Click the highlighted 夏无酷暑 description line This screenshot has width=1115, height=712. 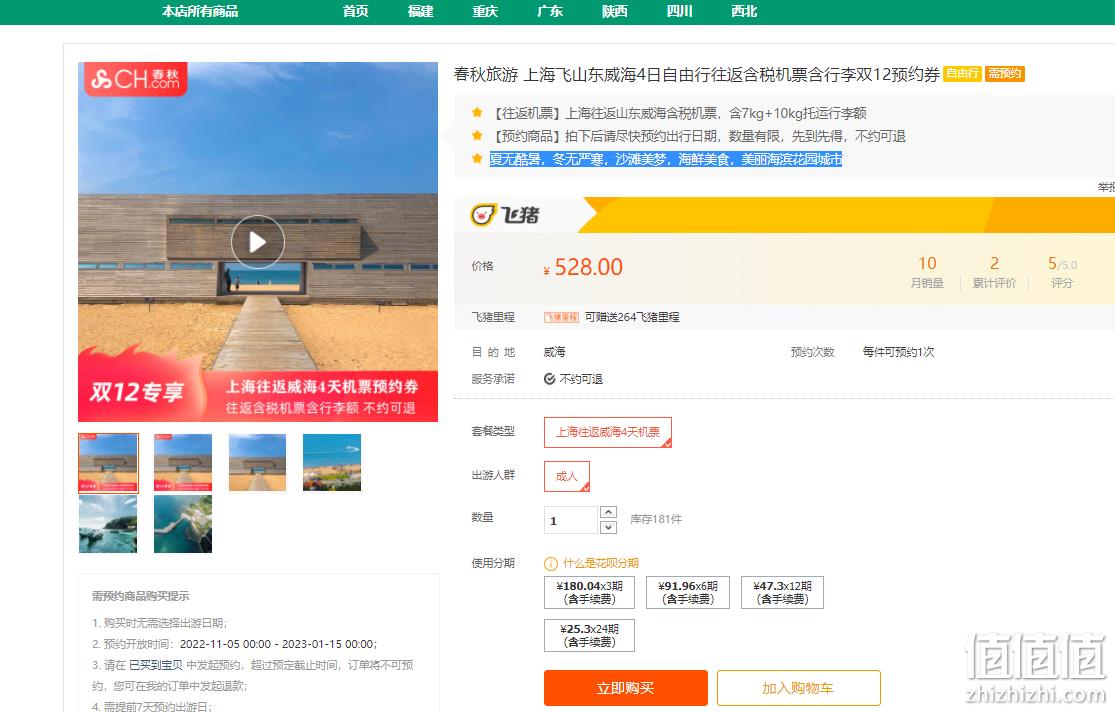tap(666, 159)
